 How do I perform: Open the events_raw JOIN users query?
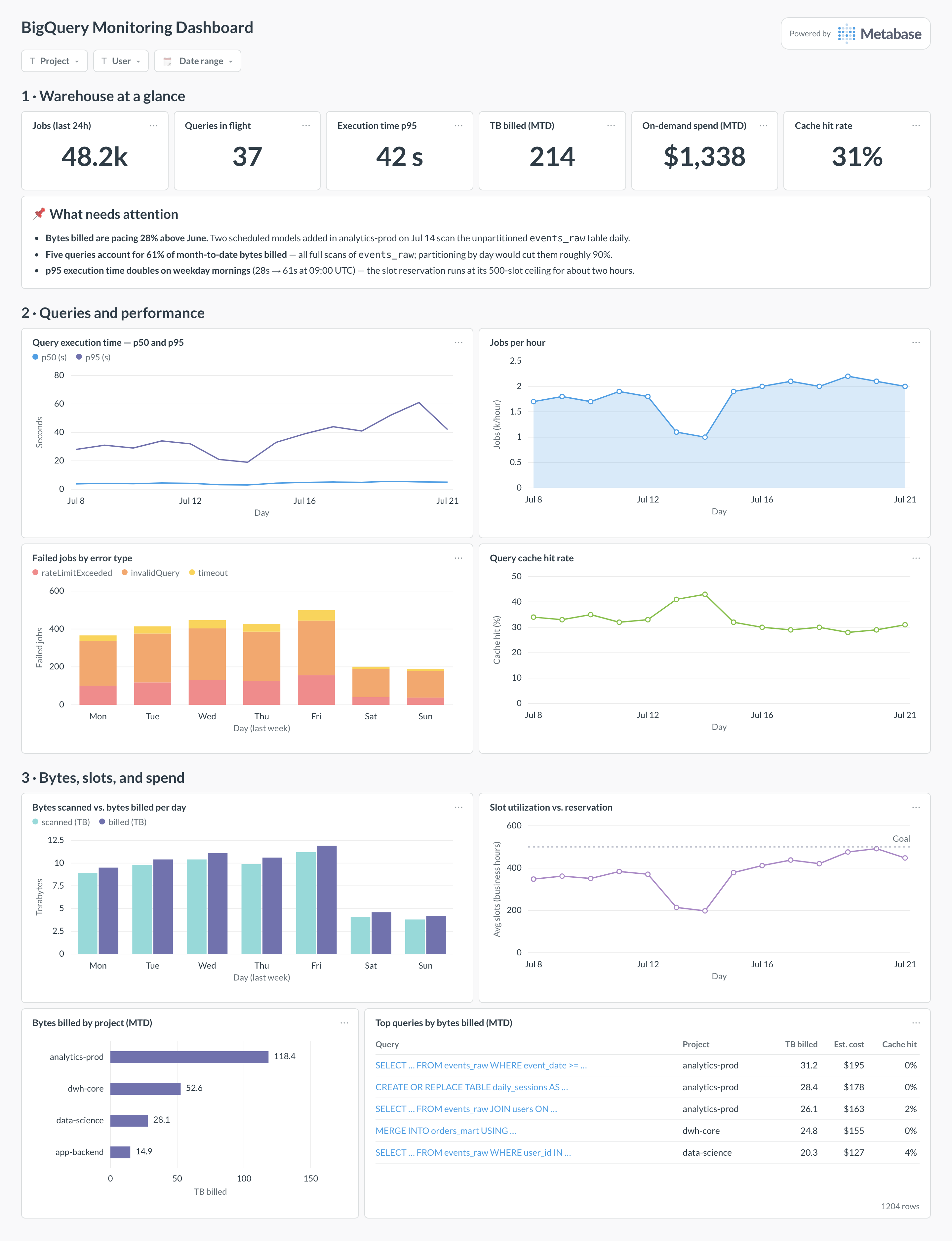tap(466, 1109)
